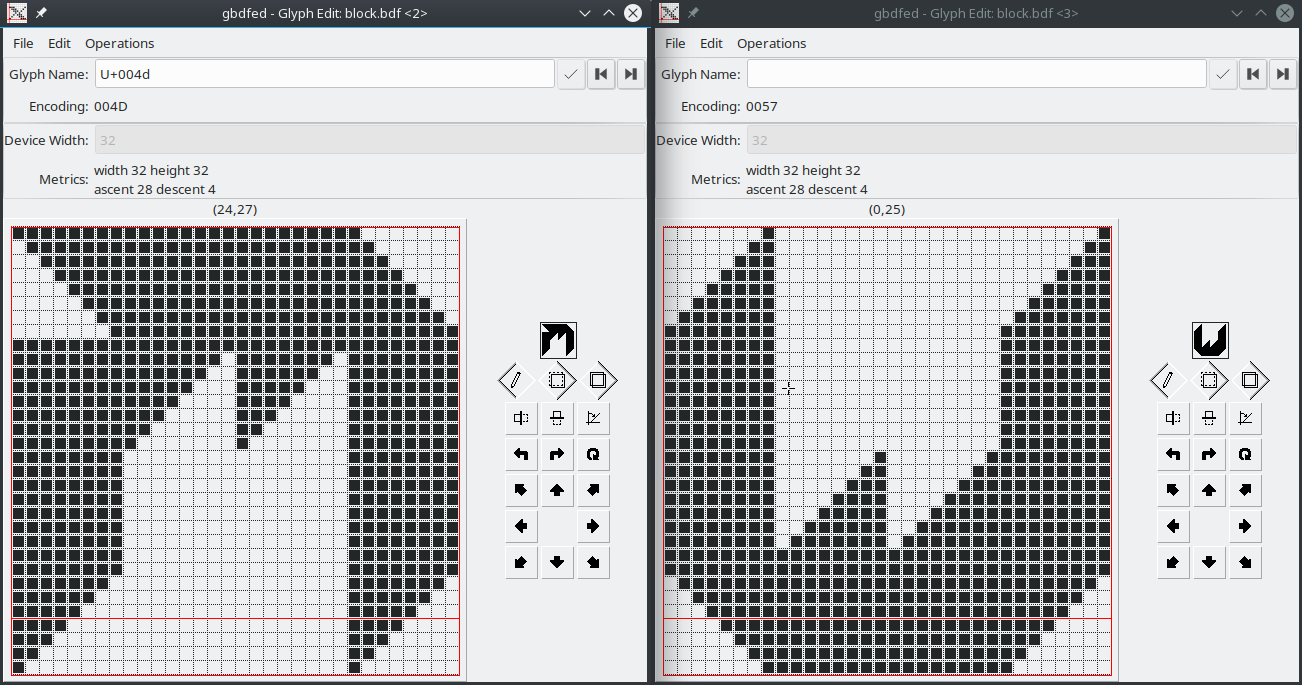Shift glyph right in left window
The image size is (1302, 685).
click(x=594, y=526)
